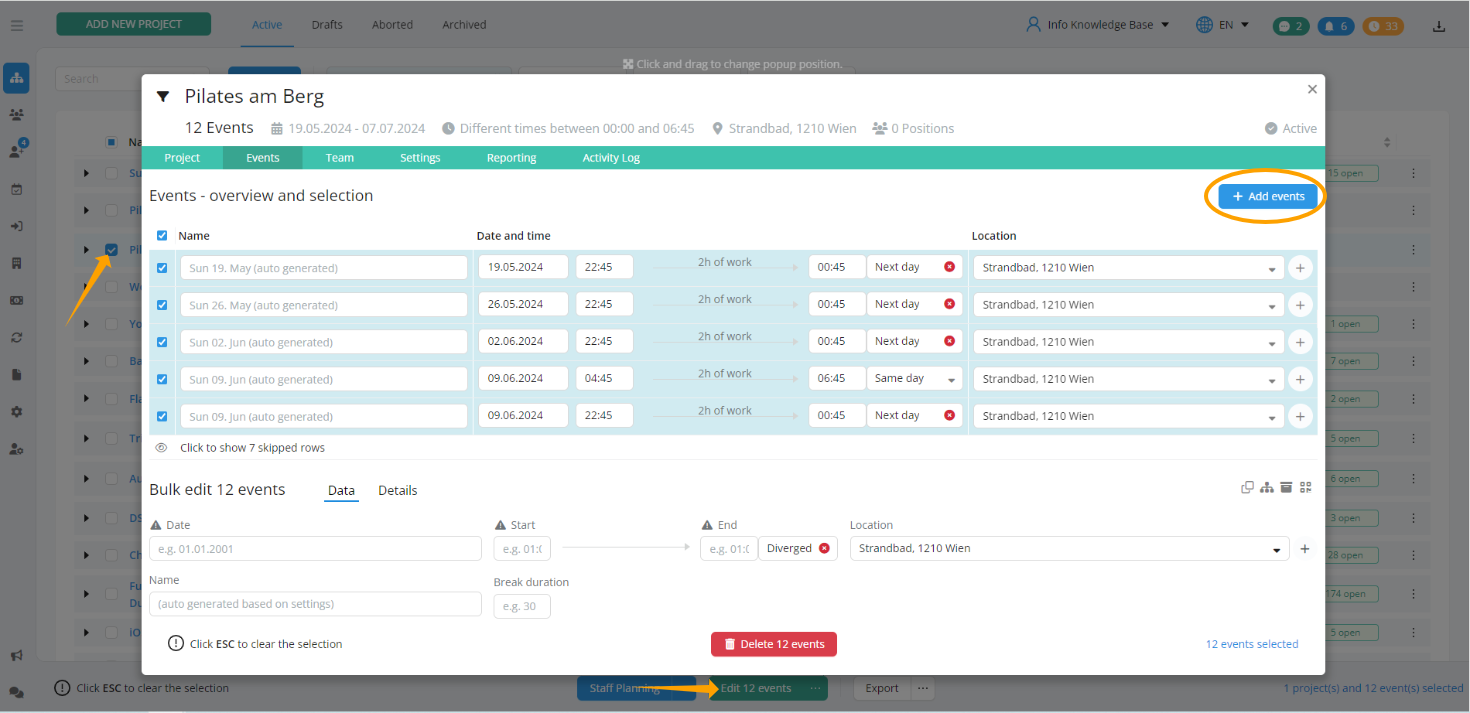Open the more options dots beside Export
The width and height of the screenshot is (1470, 713).
(923, 688)
